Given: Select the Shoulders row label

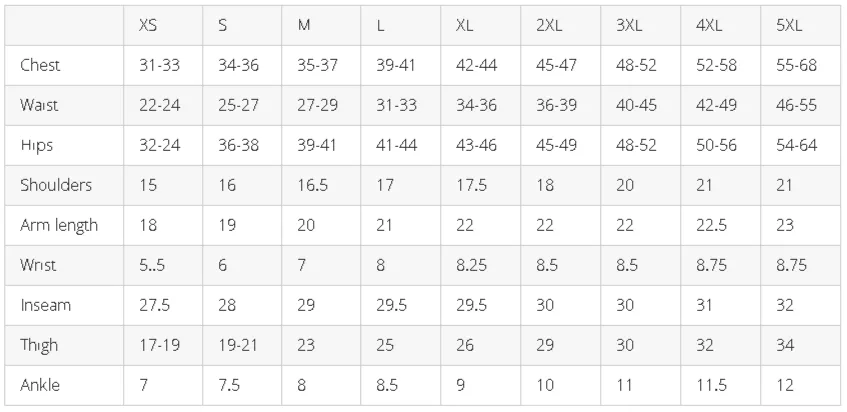Looking at the screenshot, I should click(56, 185).
